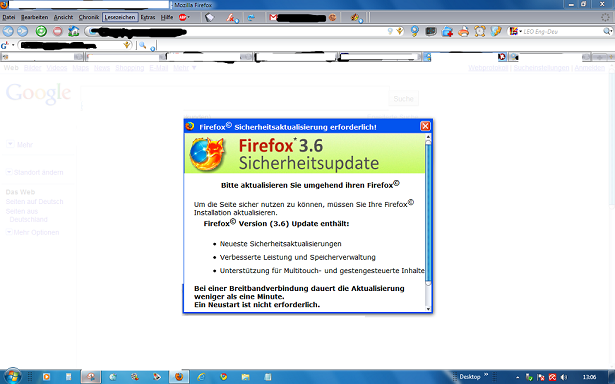
Task: Click the printer icon in the navigation toolbar
Action: click(464, 31)
